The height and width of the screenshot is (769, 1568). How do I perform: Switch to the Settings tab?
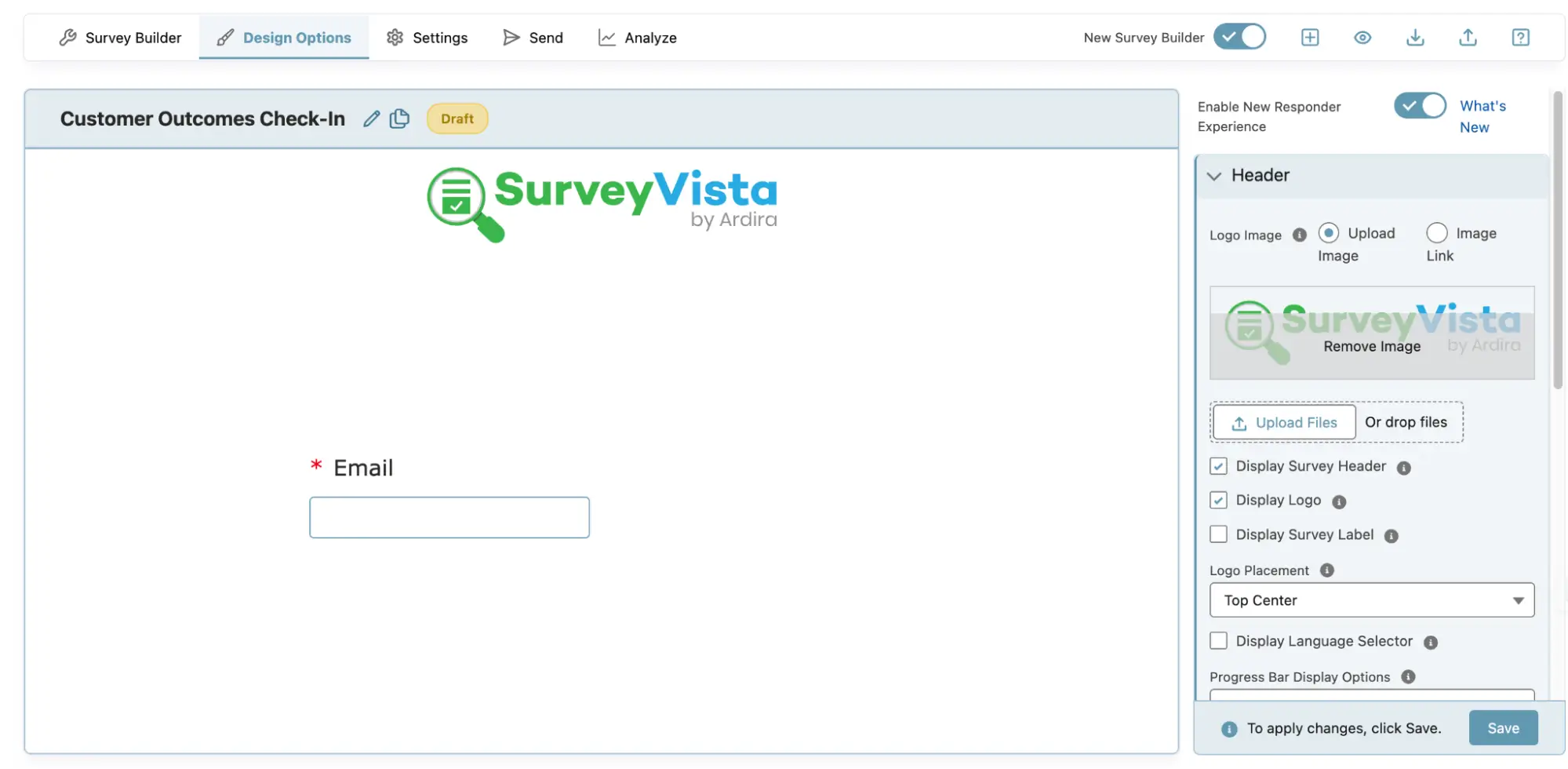tap(427, 38)
